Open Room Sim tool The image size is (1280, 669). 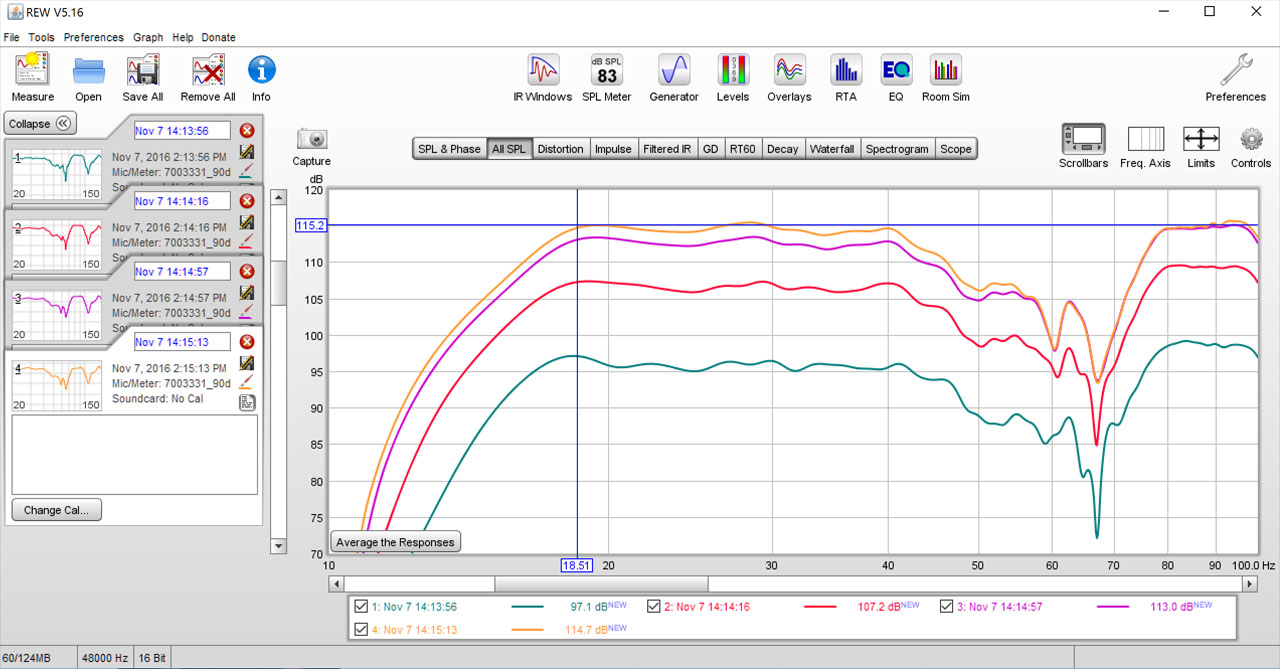945,77
